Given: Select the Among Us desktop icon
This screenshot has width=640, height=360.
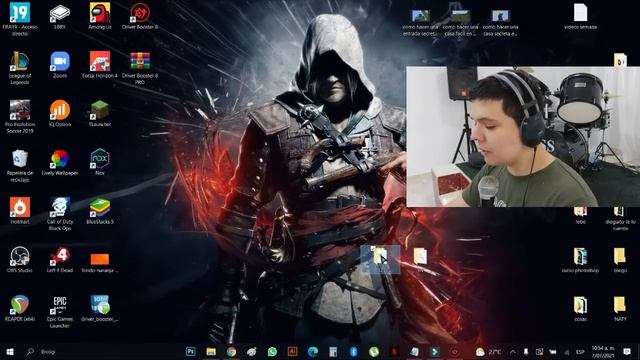Looking at the screenshot, I should pos(100,16).
